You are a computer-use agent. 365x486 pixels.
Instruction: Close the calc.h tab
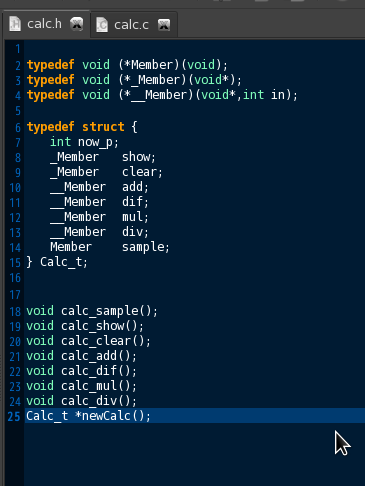tap(77, 24)
